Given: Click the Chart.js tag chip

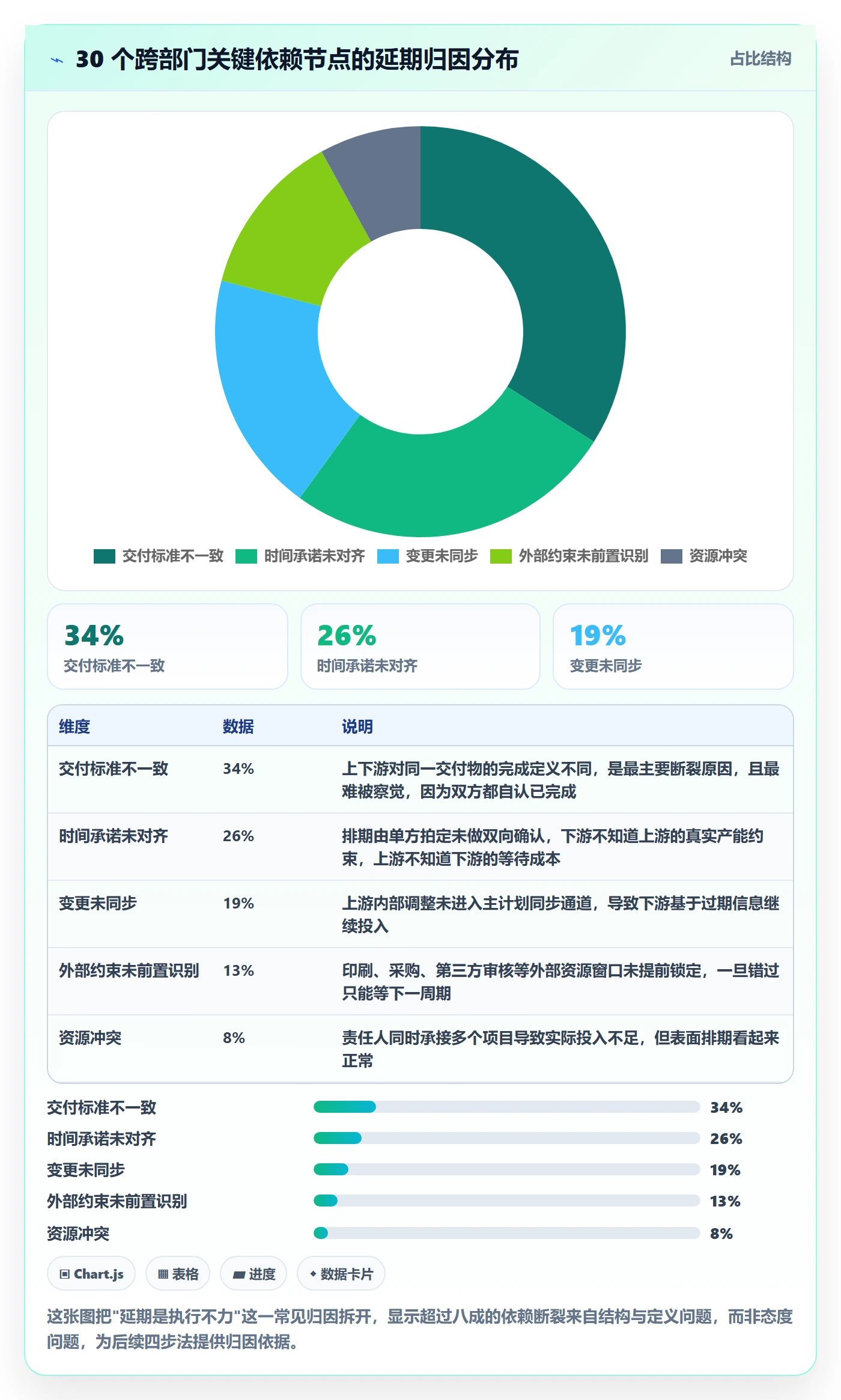Looking at the screenshot, I should (x=91, y=1273).
